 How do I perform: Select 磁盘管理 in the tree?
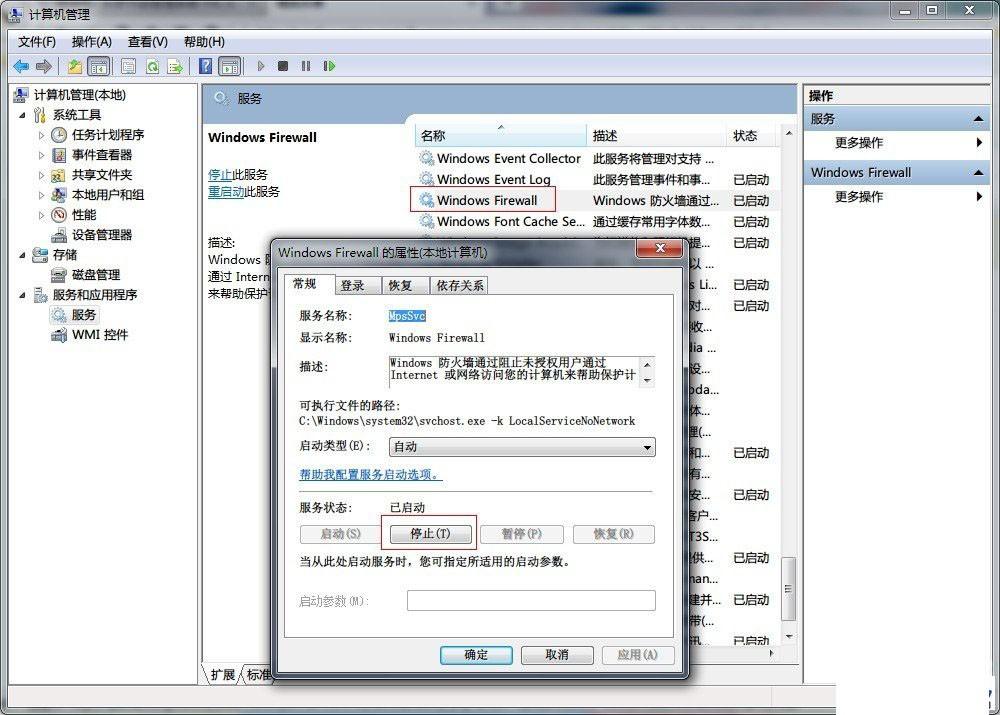[96, 275]
